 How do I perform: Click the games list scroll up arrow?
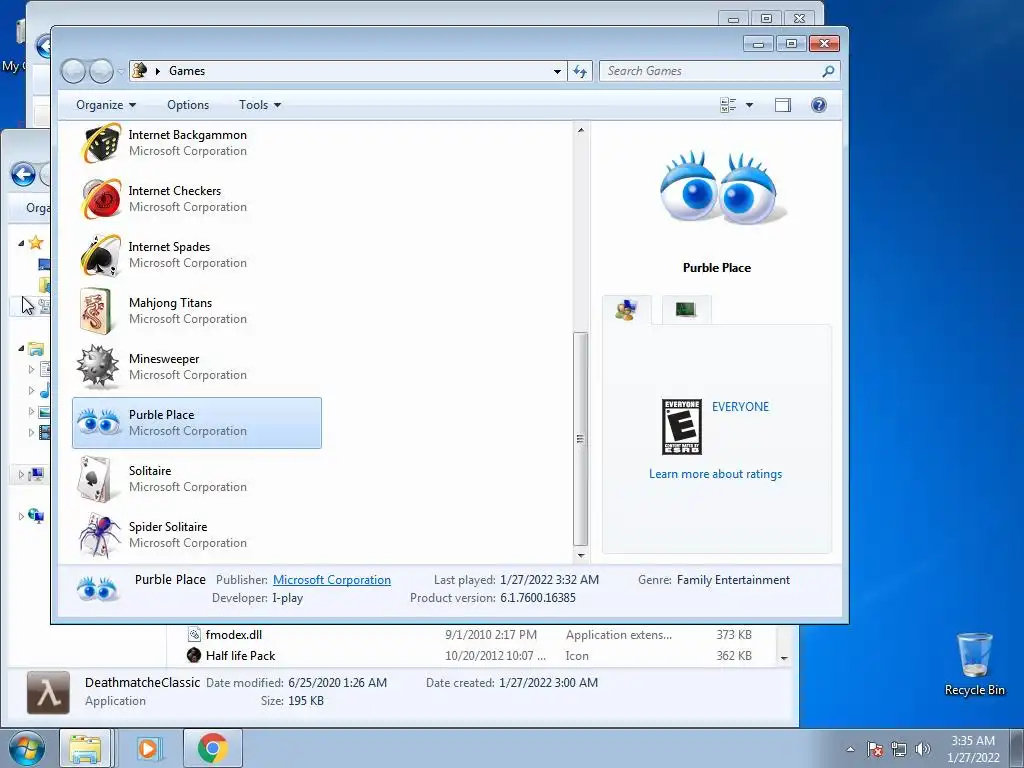point(581,130)
